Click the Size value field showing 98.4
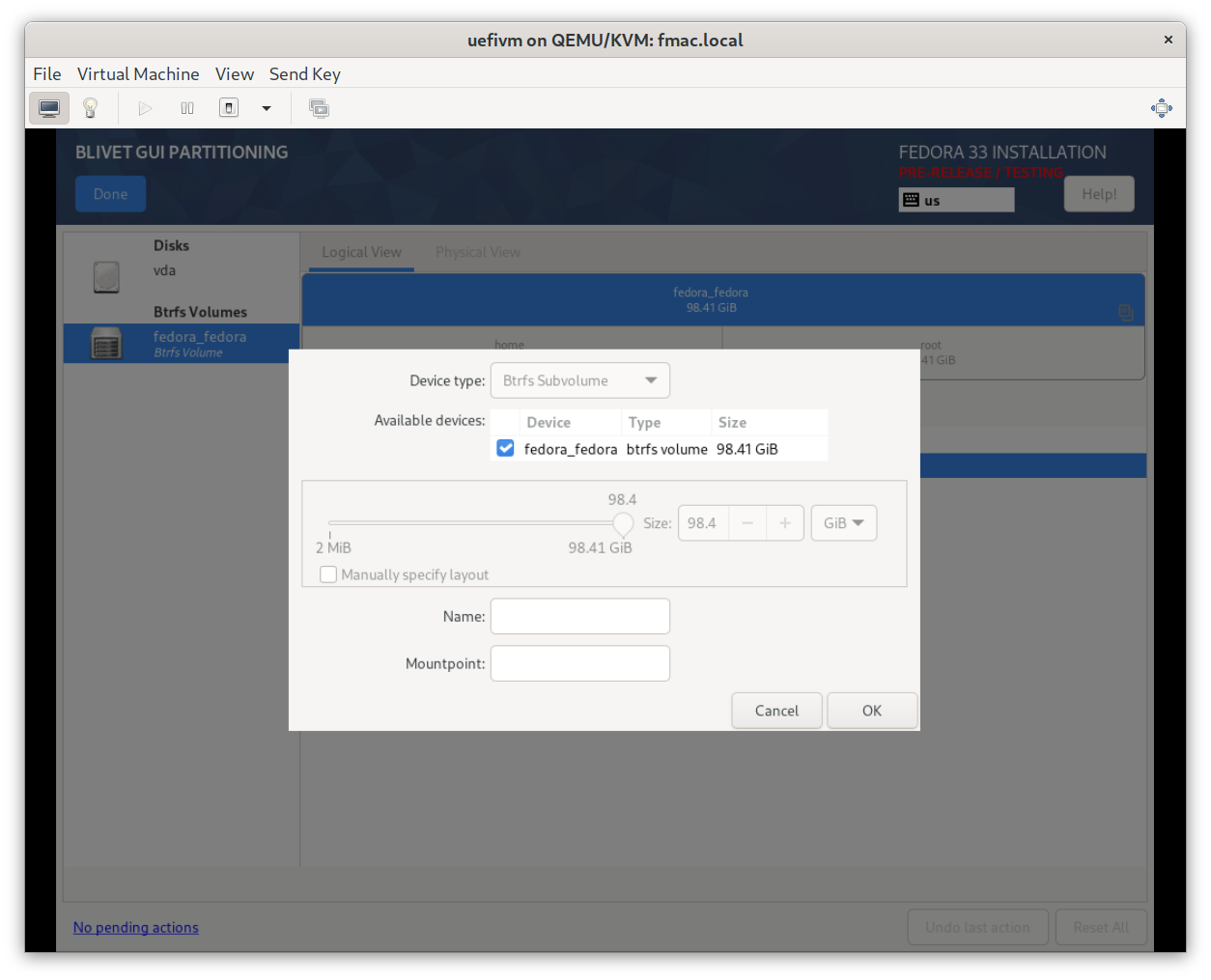1211x980 pixels. 704,523
